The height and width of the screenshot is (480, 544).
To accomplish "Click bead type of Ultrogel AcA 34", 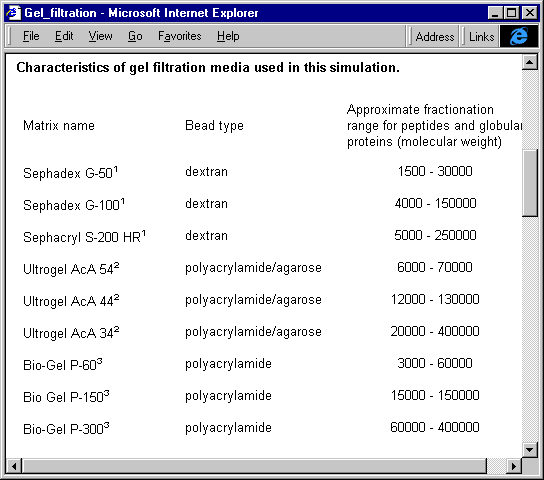I will [253, 332].
